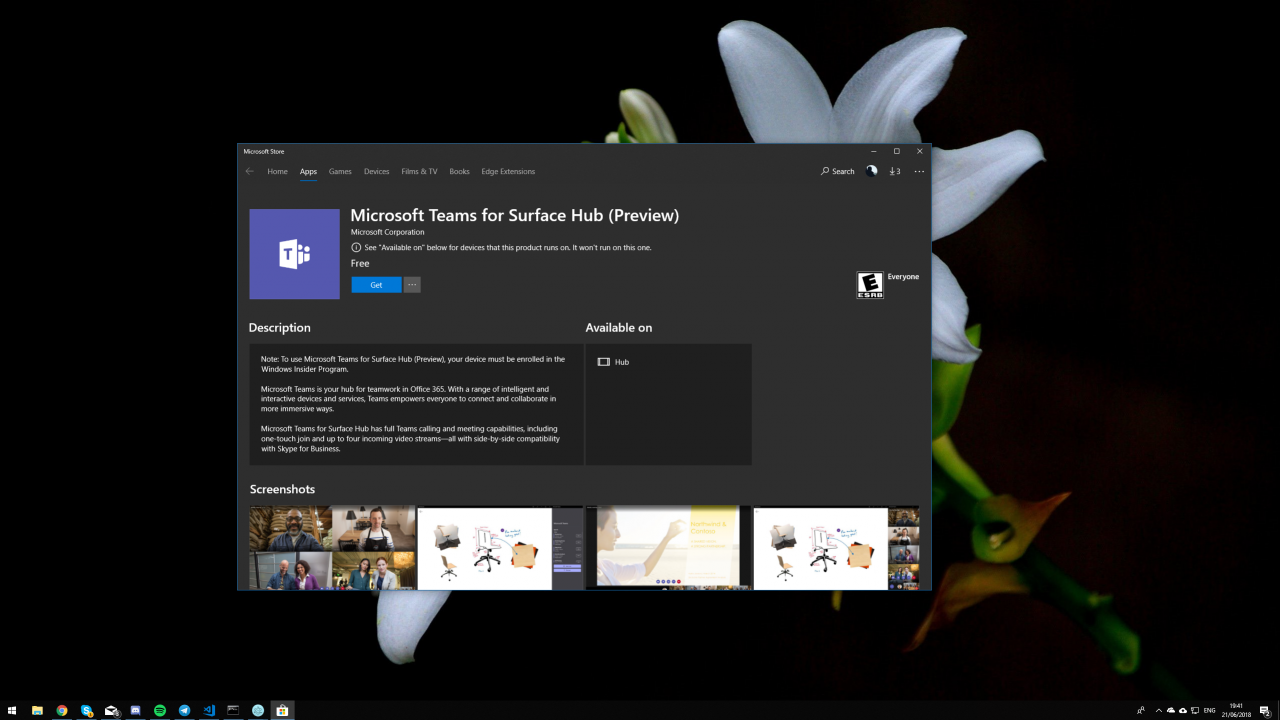Open the Action Center notifications icon

(x=1265, y=710)
